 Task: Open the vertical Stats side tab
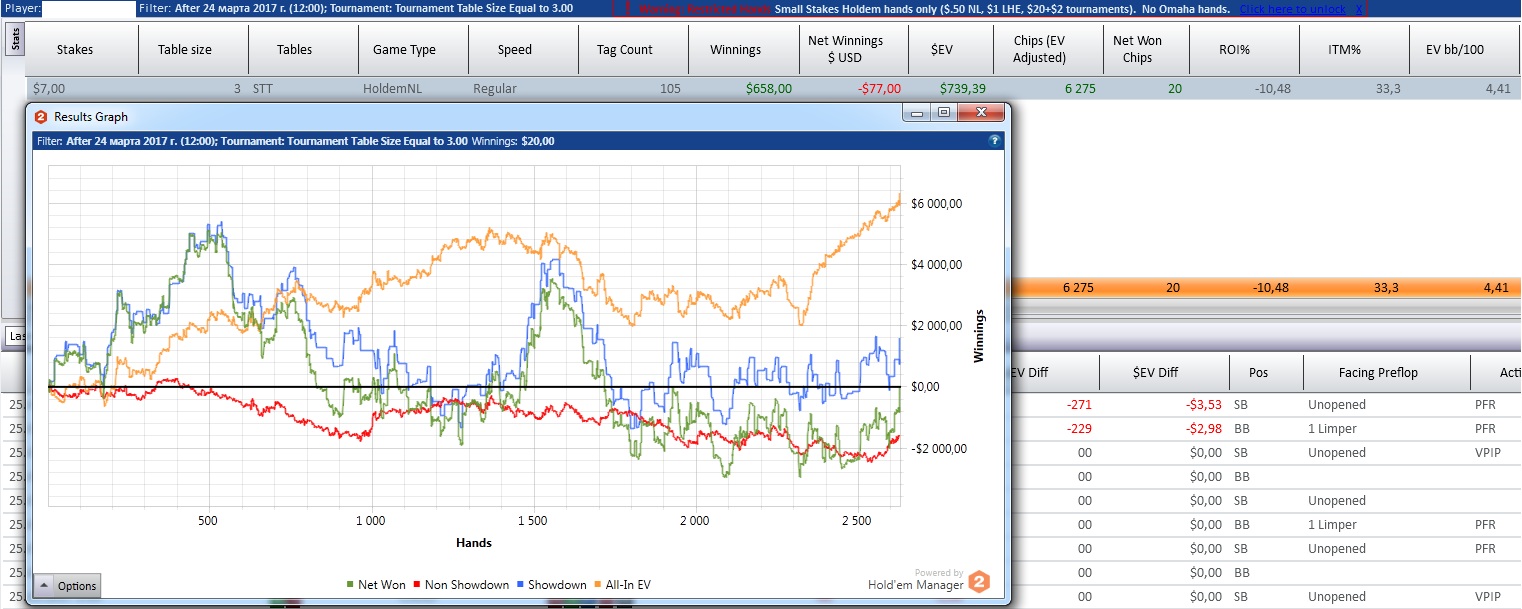coord(14,39)
